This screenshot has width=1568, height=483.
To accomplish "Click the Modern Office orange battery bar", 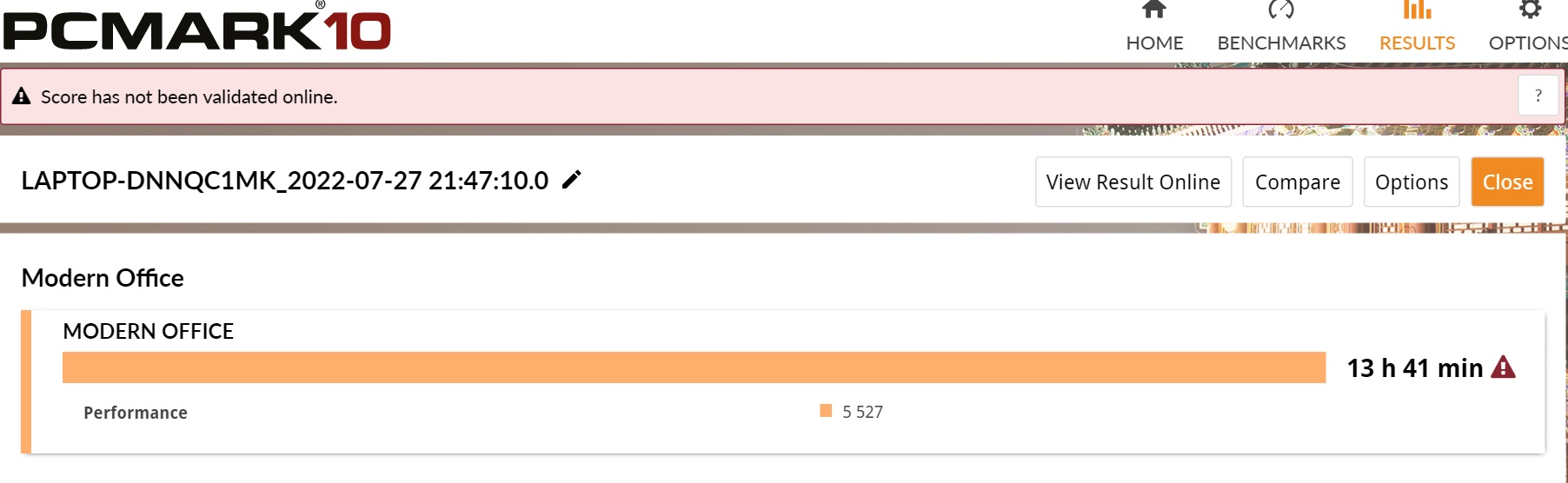I will (694, 367).
